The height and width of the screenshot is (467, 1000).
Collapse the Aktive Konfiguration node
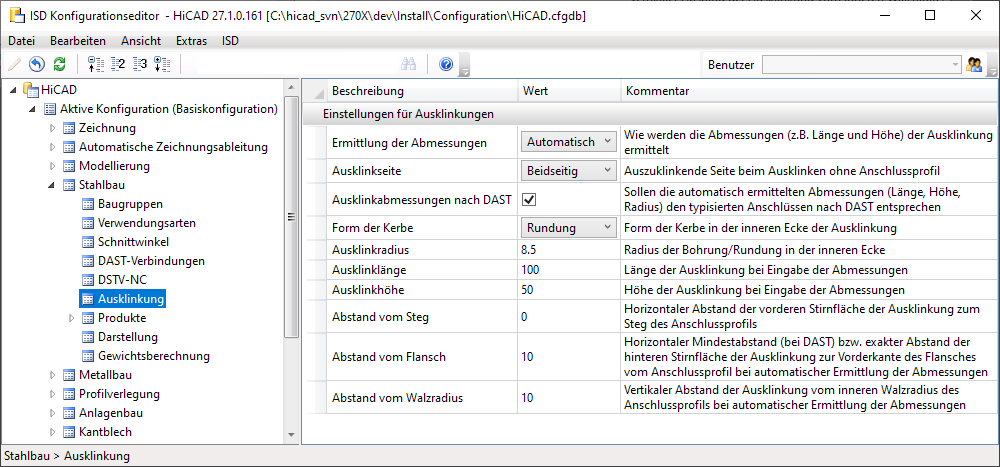coord(33,109)
